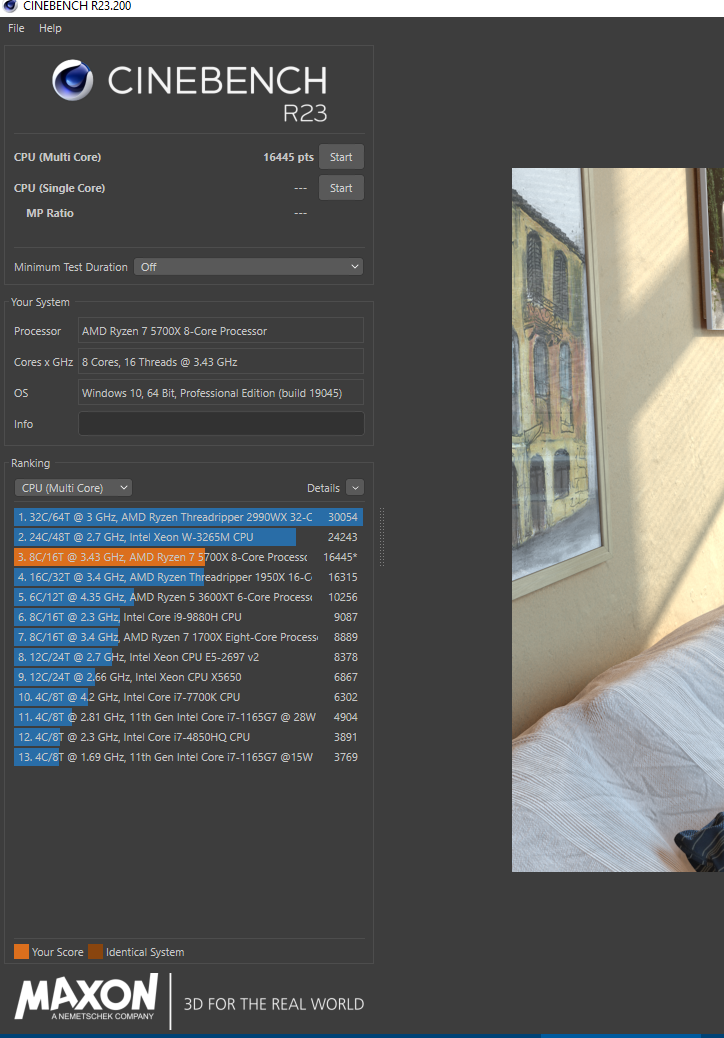Select the i7-1165G7 @ 28W ranking row
This screenshot has width=724, height=1038.
188,717
